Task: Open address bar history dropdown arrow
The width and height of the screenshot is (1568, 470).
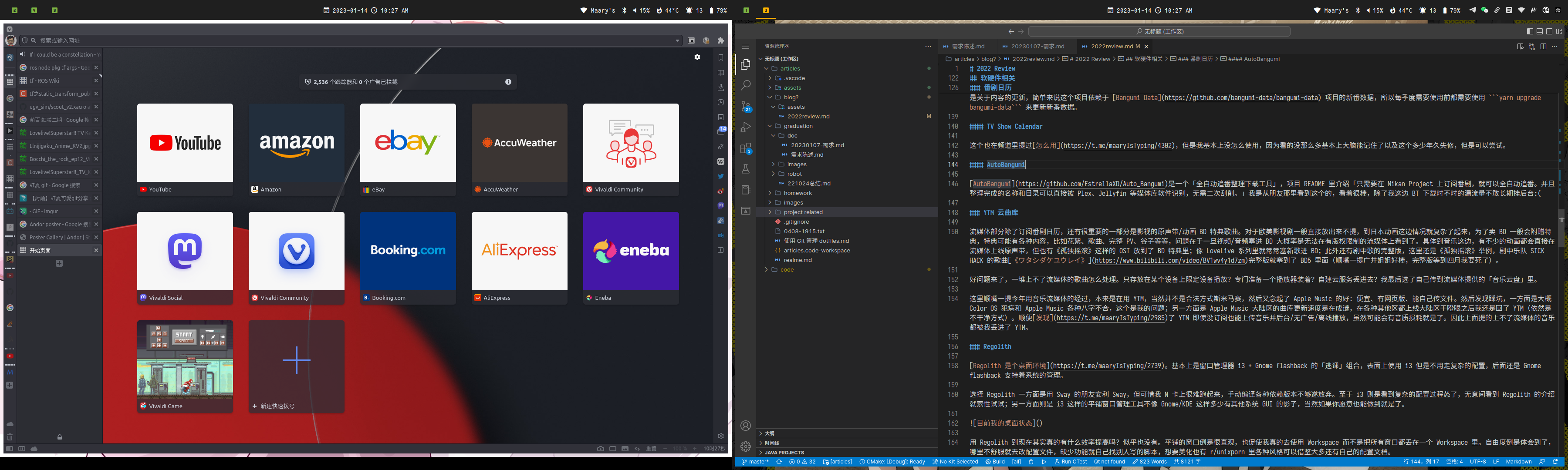Action: pyautogui.click(x=677, y=41)
